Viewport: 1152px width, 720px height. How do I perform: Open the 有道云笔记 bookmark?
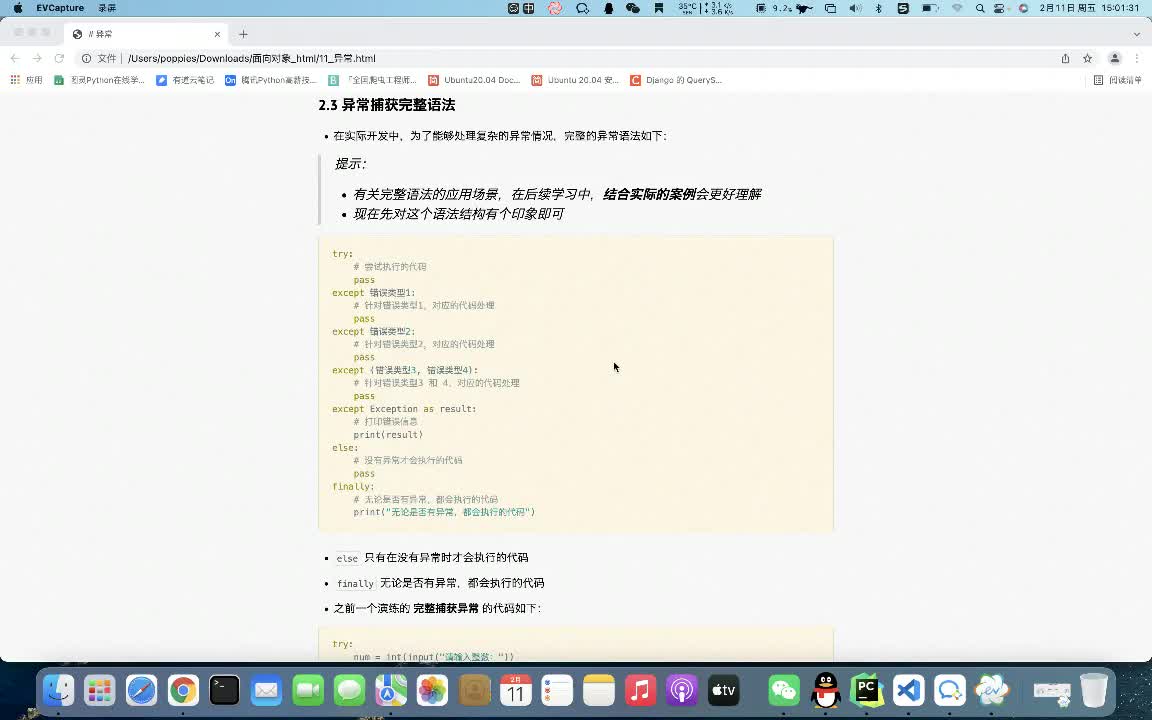(x=185, y=80)
